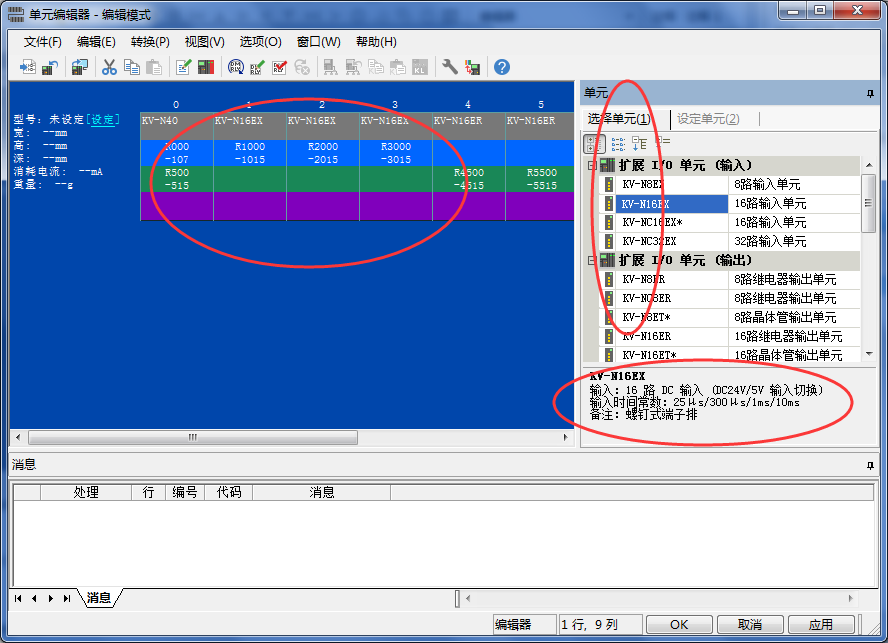Select KV-N16ET* transistor output unit row
The height and width of the screenshot is (643, 888).
tap(729, 355)
